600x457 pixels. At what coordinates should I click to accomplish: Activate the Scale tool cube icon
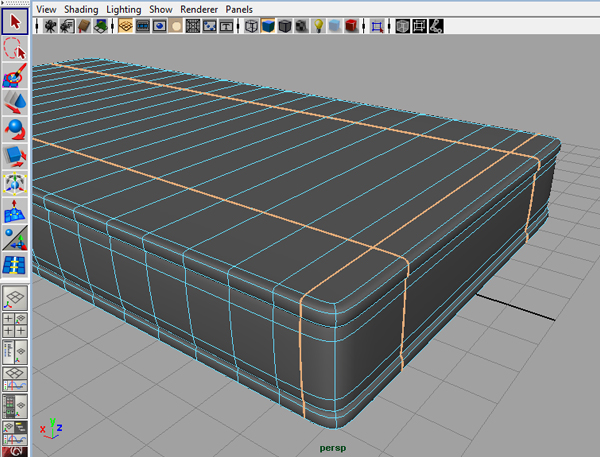pos(15,156)
